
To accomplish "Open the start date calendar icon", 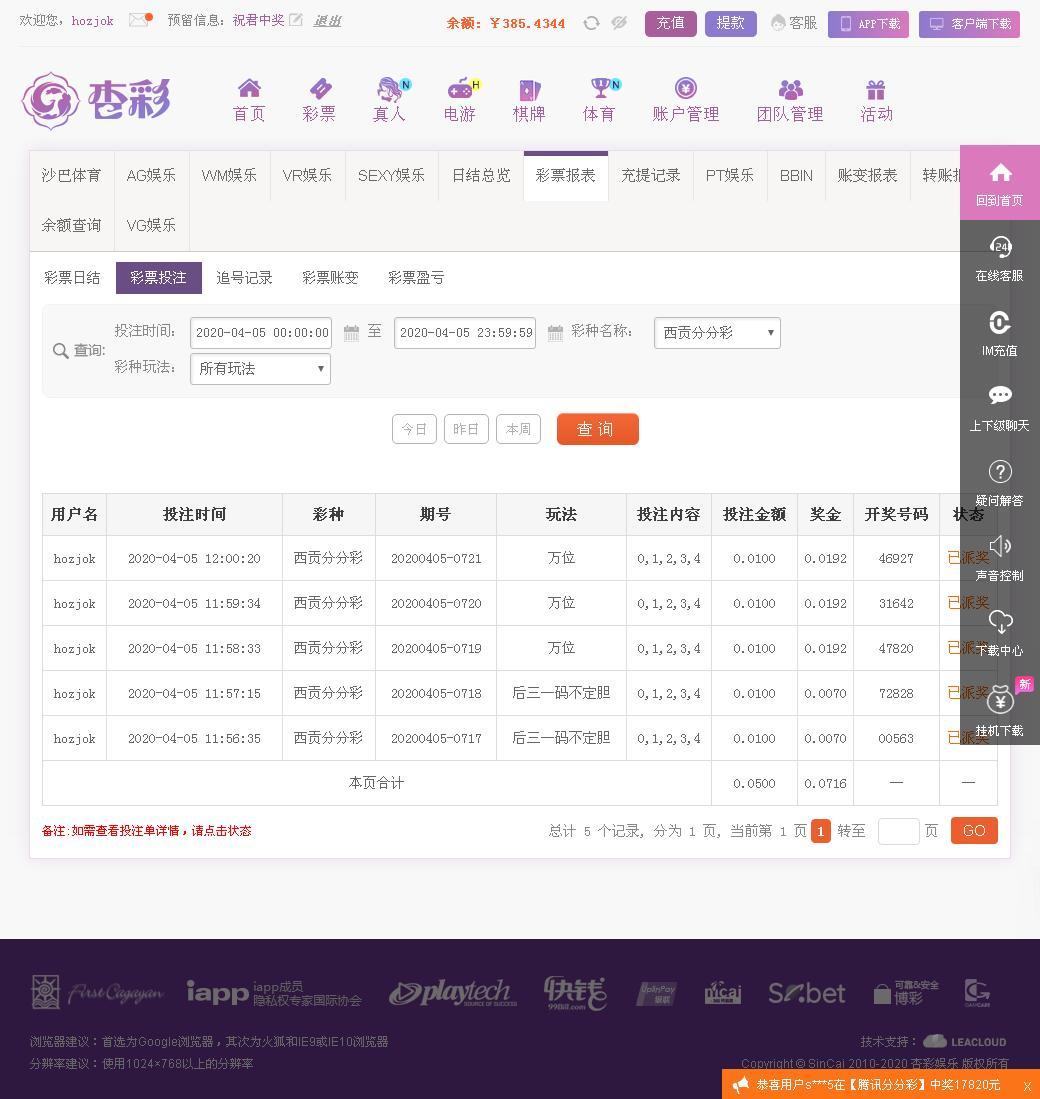I will click(x=351, y=333).
